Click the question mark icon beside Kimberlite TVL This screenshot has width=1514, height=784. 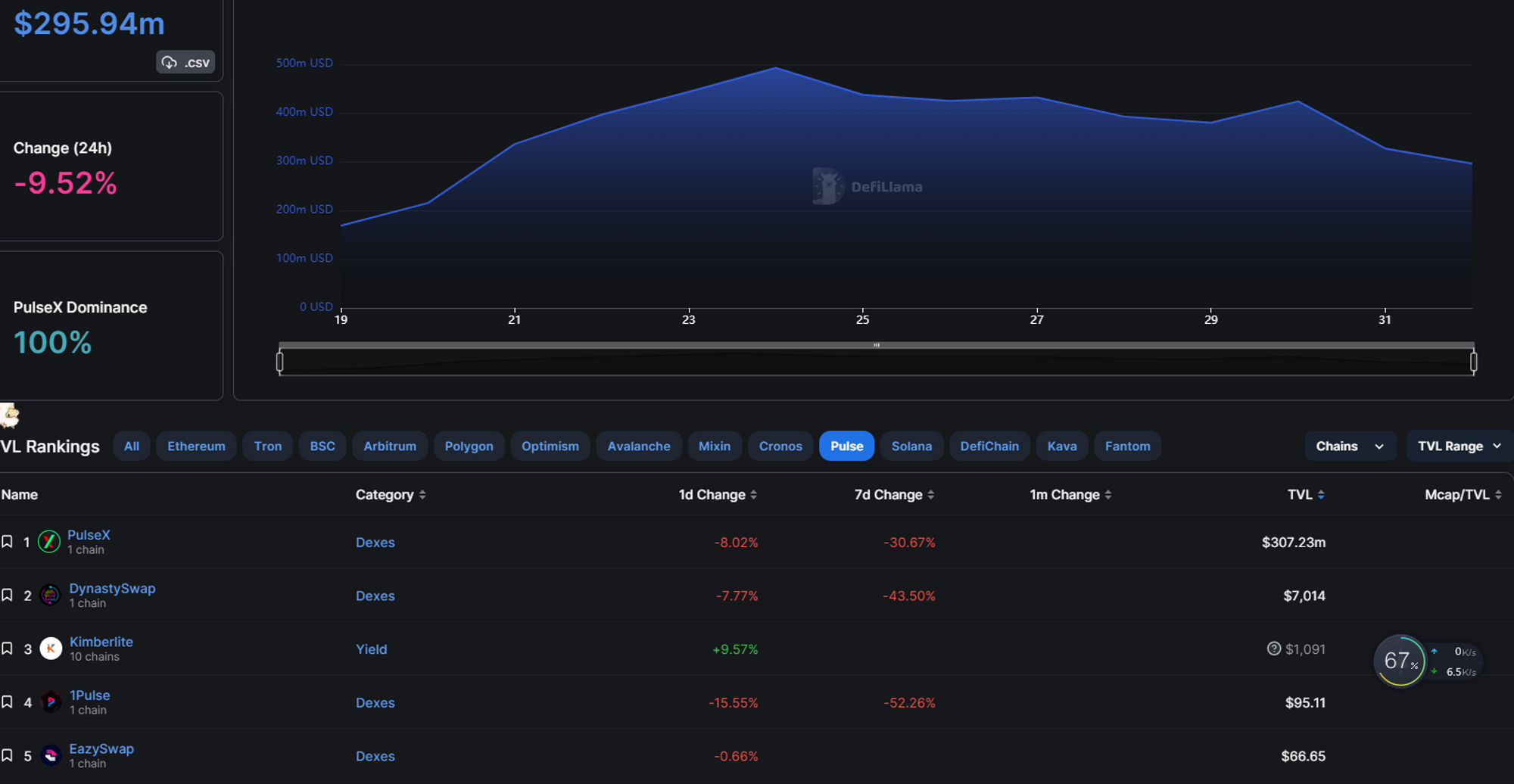tap(1273, 649)
